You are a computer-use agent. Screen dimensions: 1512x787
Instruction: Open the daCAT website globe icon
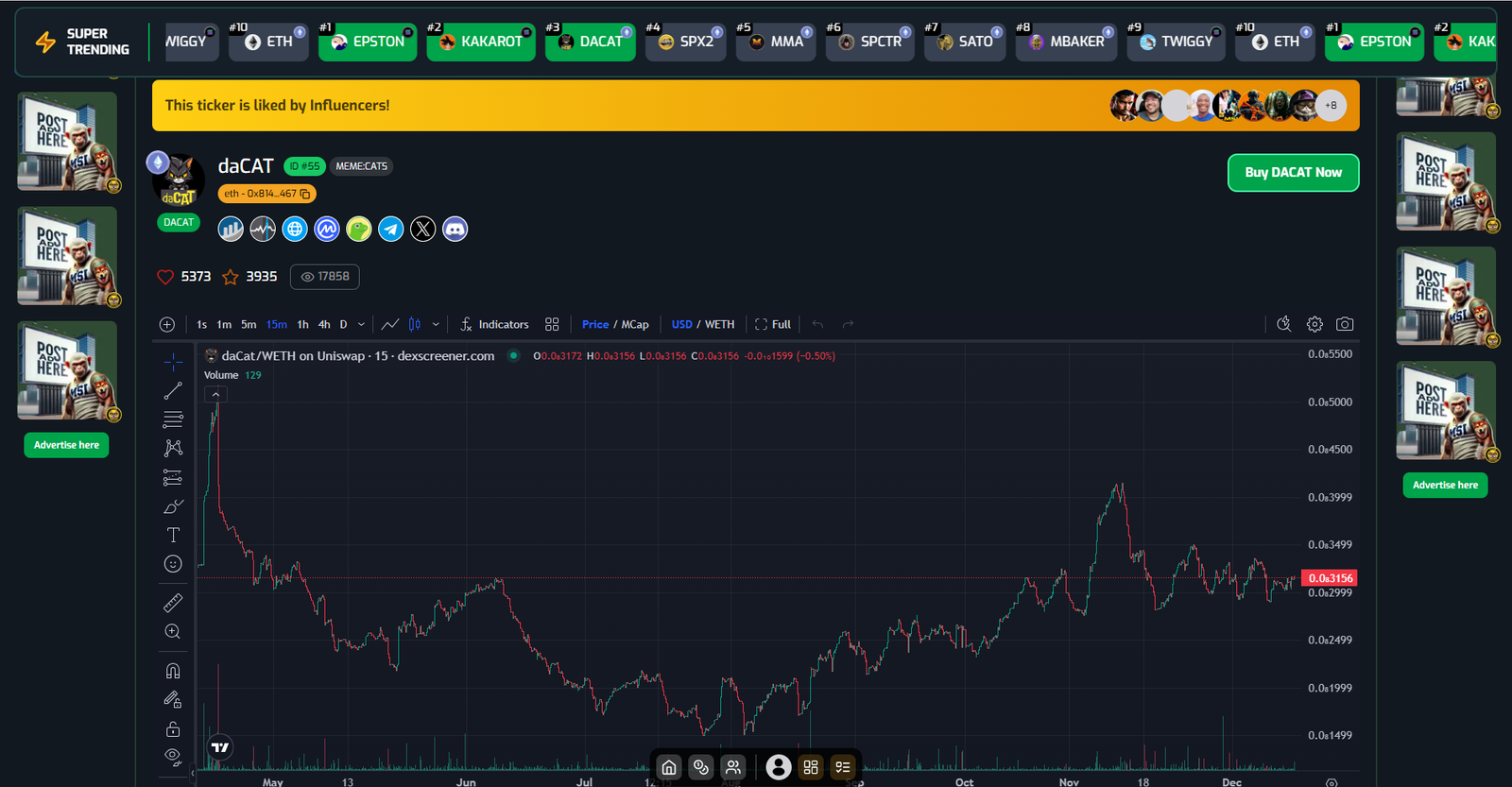pos(295,229)
